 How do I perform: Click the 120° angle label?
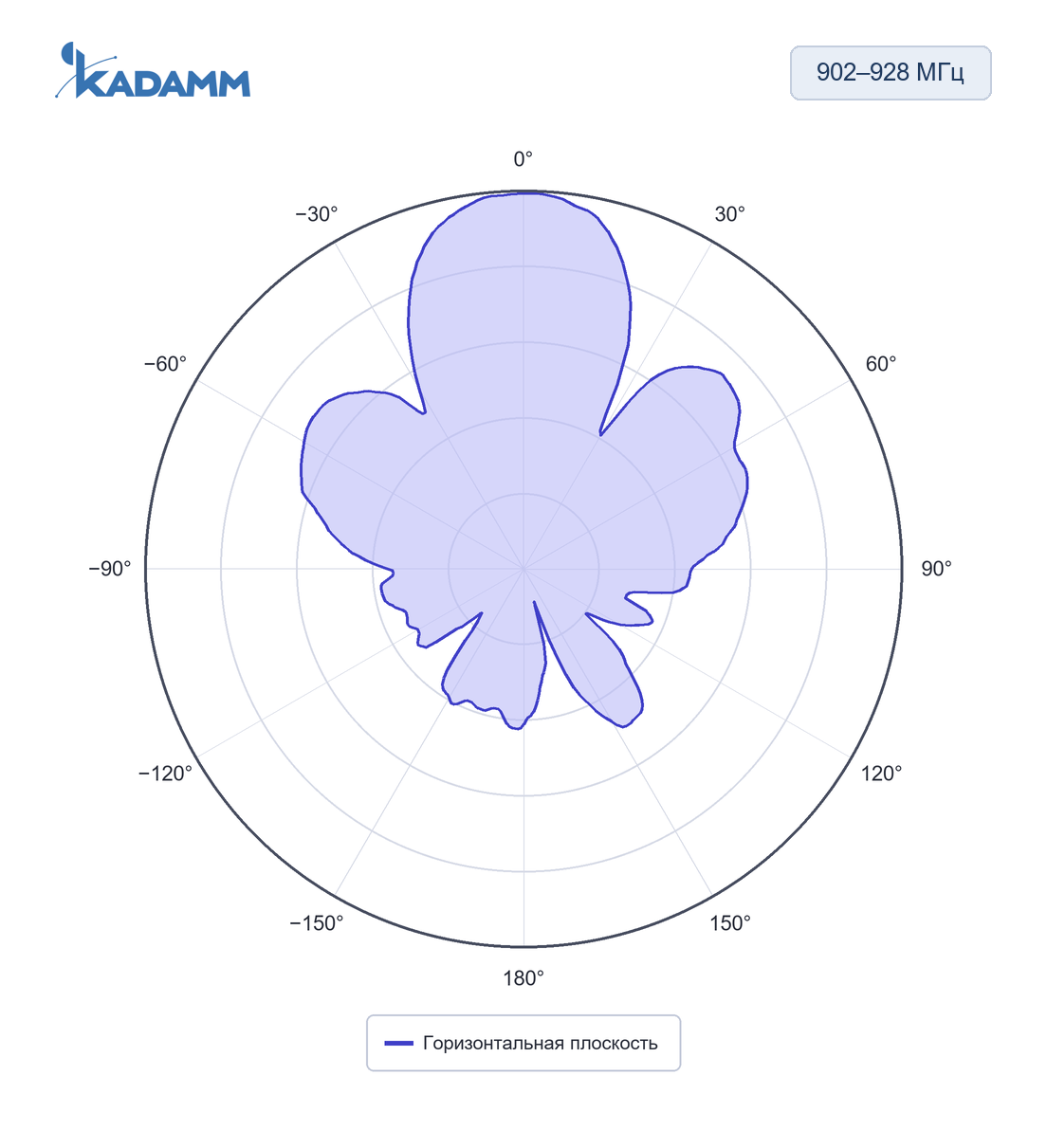(x=882, y=774)
